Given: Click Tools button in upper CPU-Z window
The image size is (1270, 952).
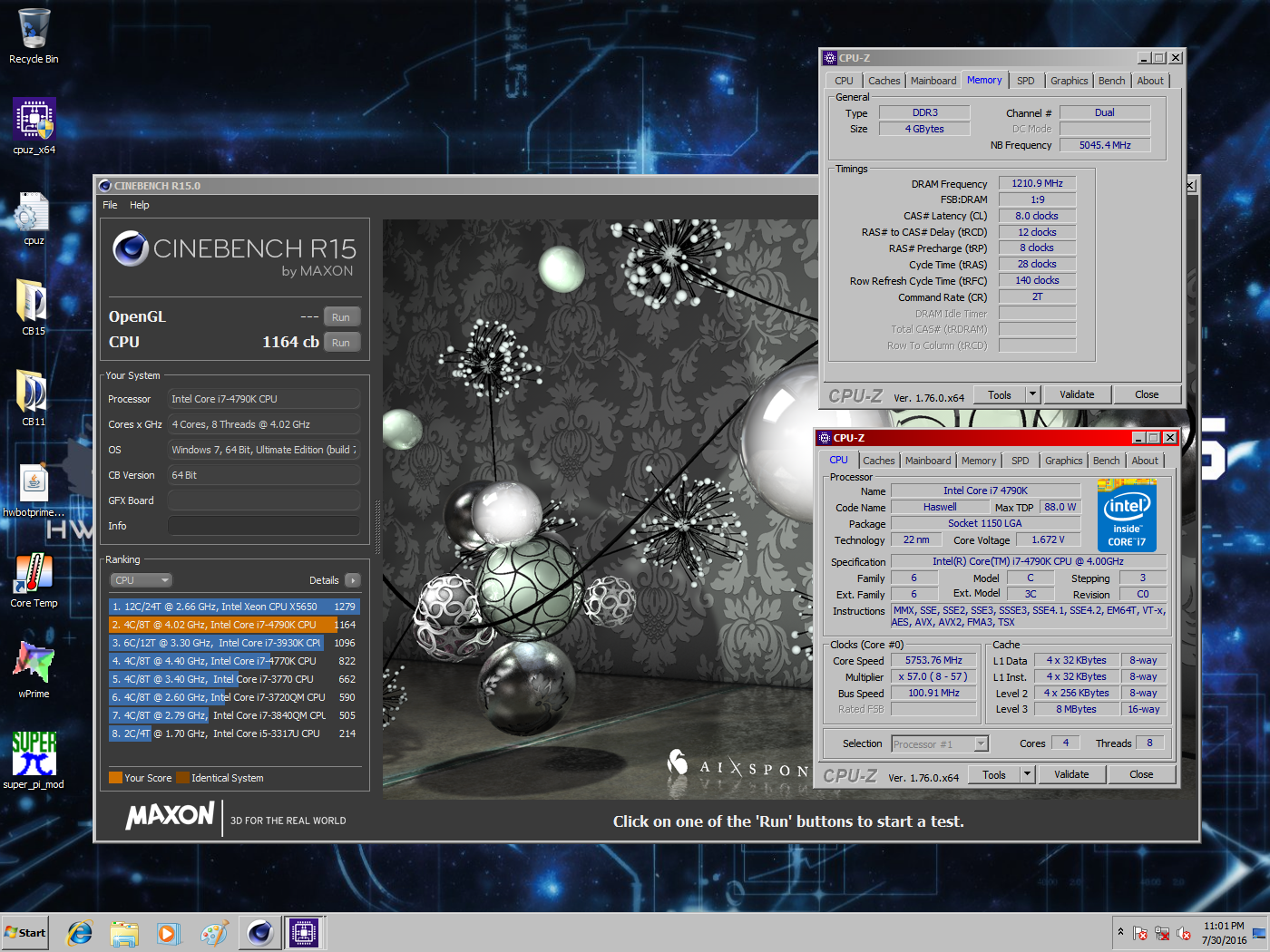Looking at the screenshot, I should (x=1000, y=395).
